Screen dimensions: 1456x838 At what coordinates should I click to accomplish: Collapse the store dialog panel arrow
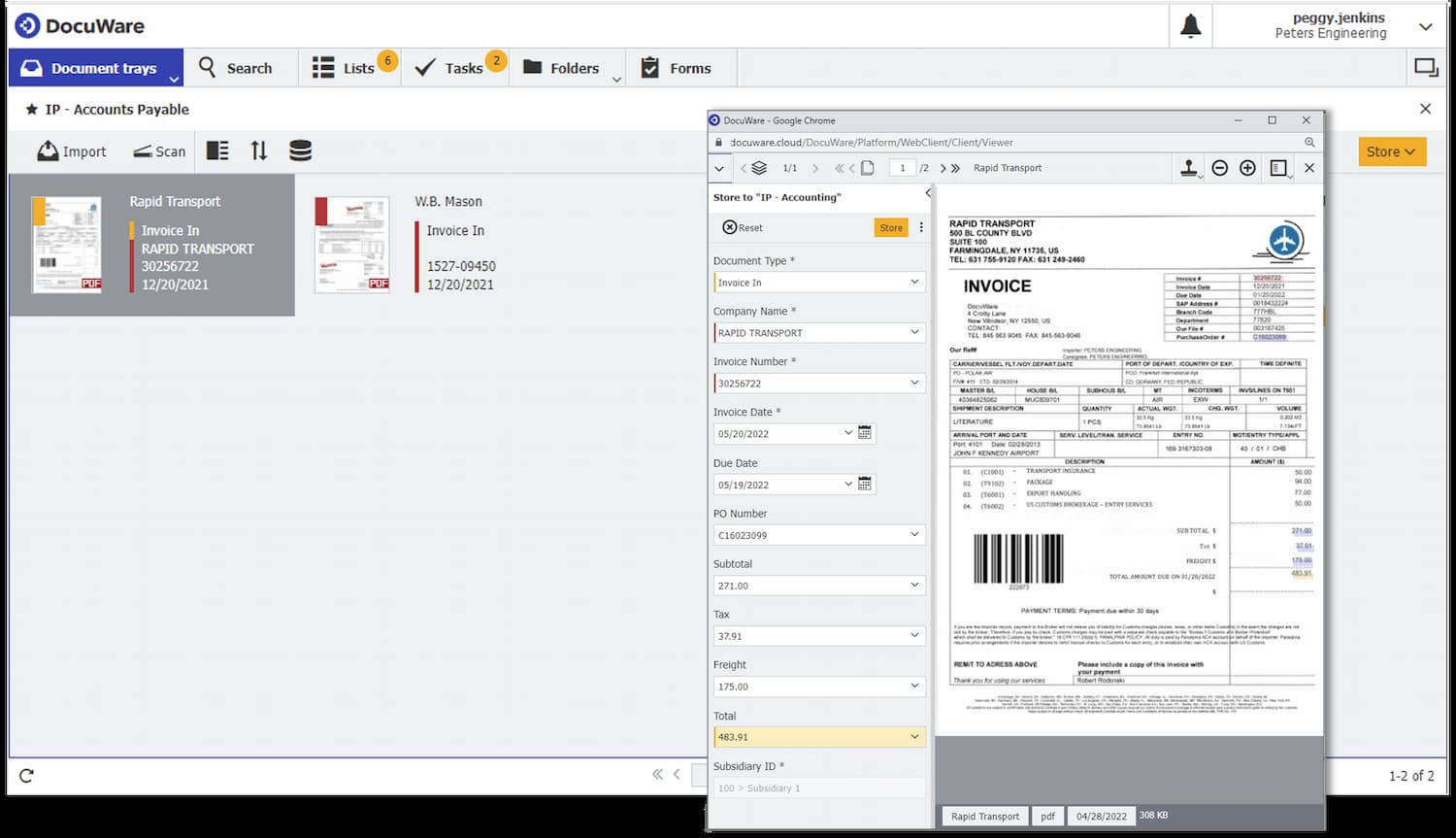[928, 193]
